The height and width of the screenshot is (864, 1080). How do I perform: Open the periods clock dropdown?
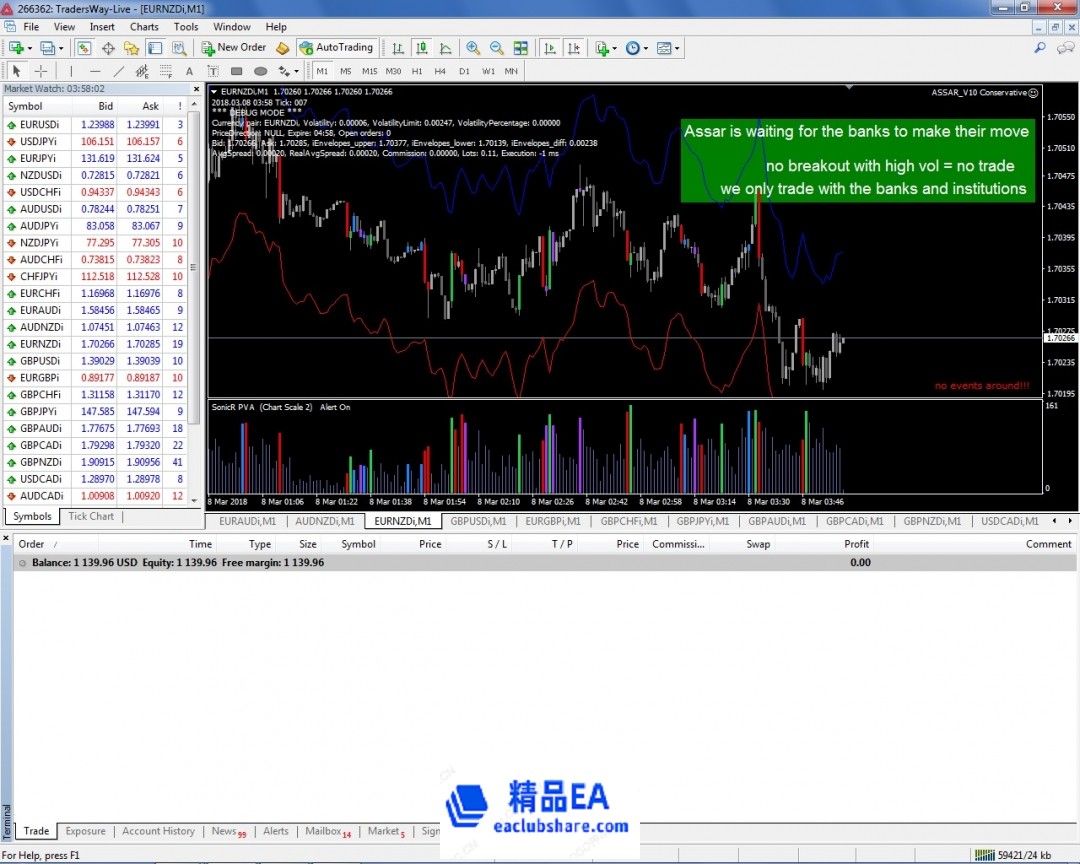(x=636, y=48)
